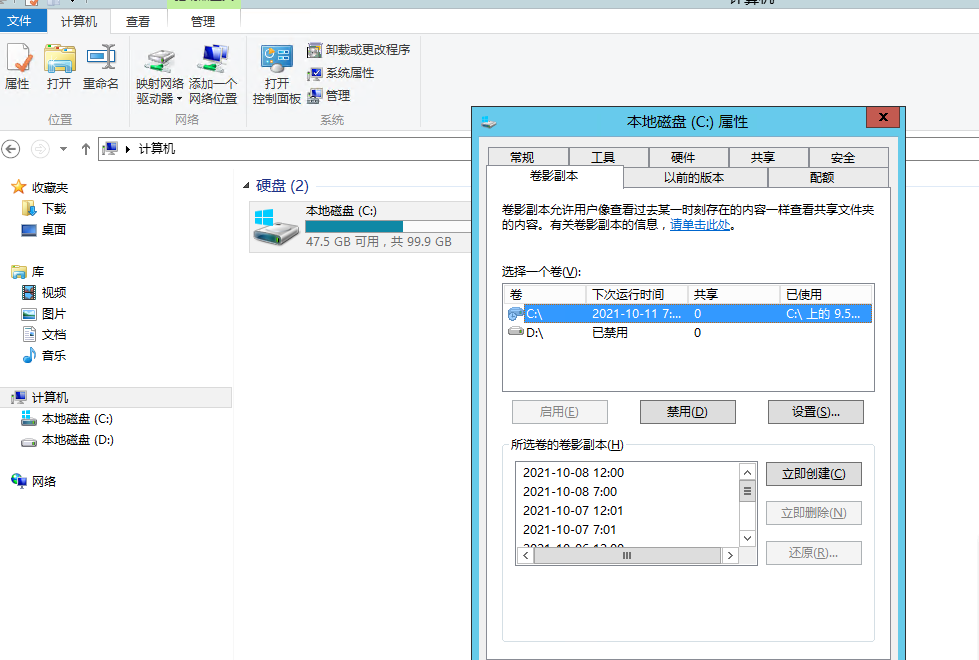Click the up one level arrow
The height and width of the screenshot is (660, 979).
click(86, 149)
